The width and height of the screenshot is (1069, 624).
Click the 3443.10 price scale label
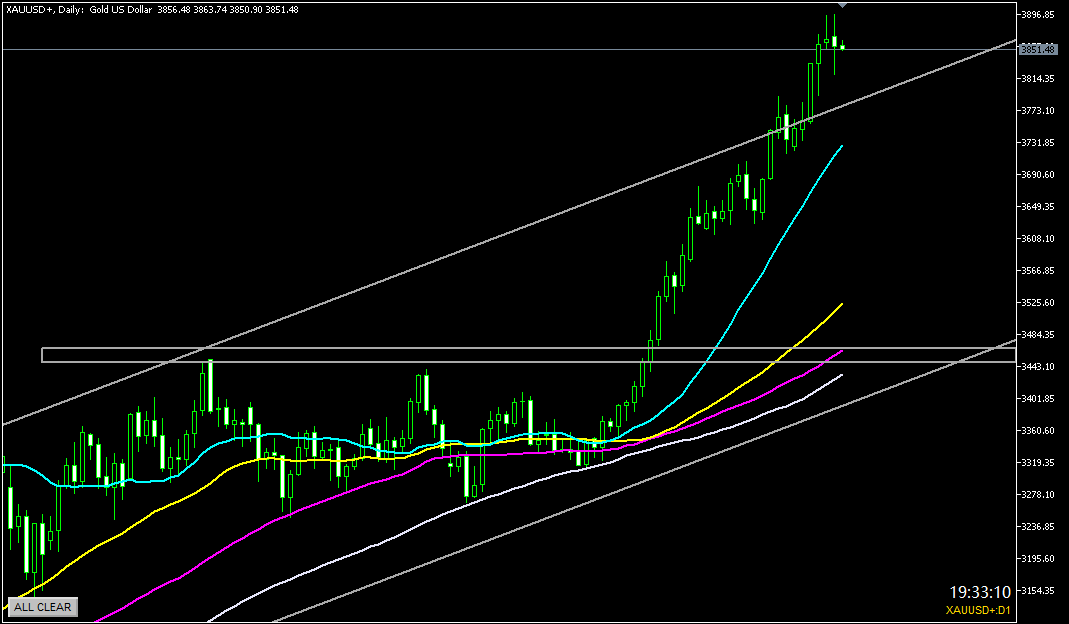1040,367
